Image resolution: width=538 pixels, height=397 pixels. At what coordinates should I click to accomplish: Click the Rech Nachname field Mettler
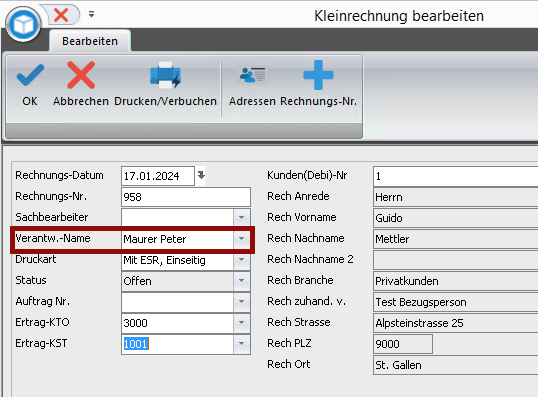[x=456, y=239]
